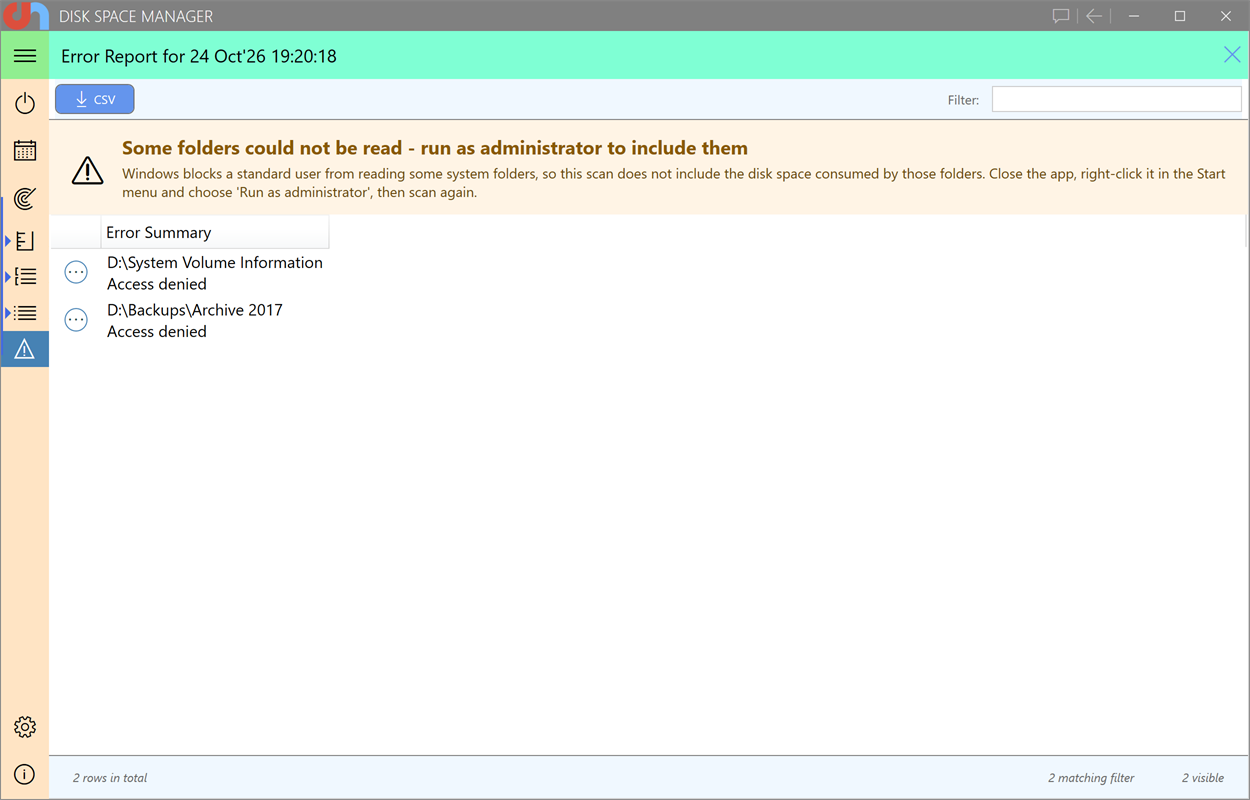The height and width of the screenshot is (800, 1250).
Task: Show app info via the circled i icon
Action: tap(25, 774)
